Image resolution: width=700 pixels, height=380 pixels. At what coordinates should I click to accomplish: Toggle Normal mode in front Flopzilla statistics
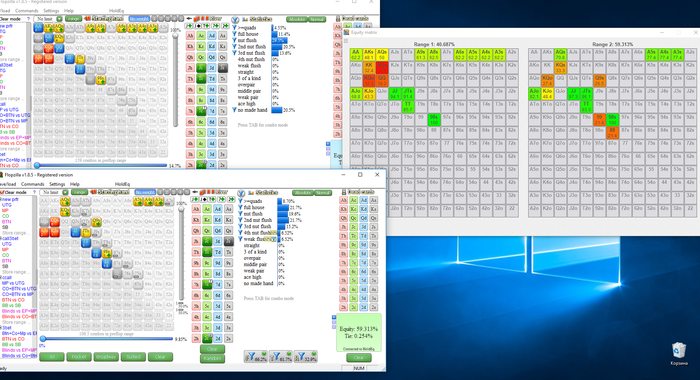[x=322, y=192]
